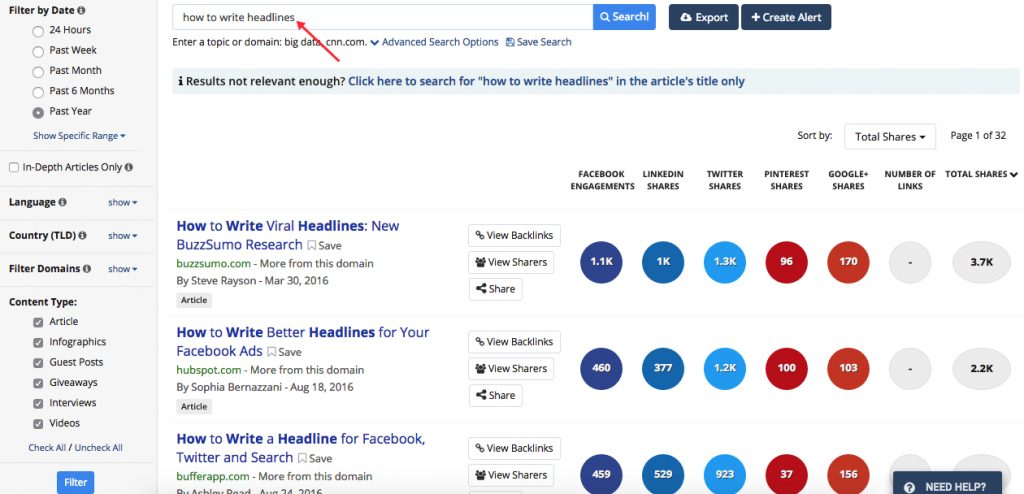
Task: Click the Facebook engagements circle showing 1.1K
Action: pos(601,262)
